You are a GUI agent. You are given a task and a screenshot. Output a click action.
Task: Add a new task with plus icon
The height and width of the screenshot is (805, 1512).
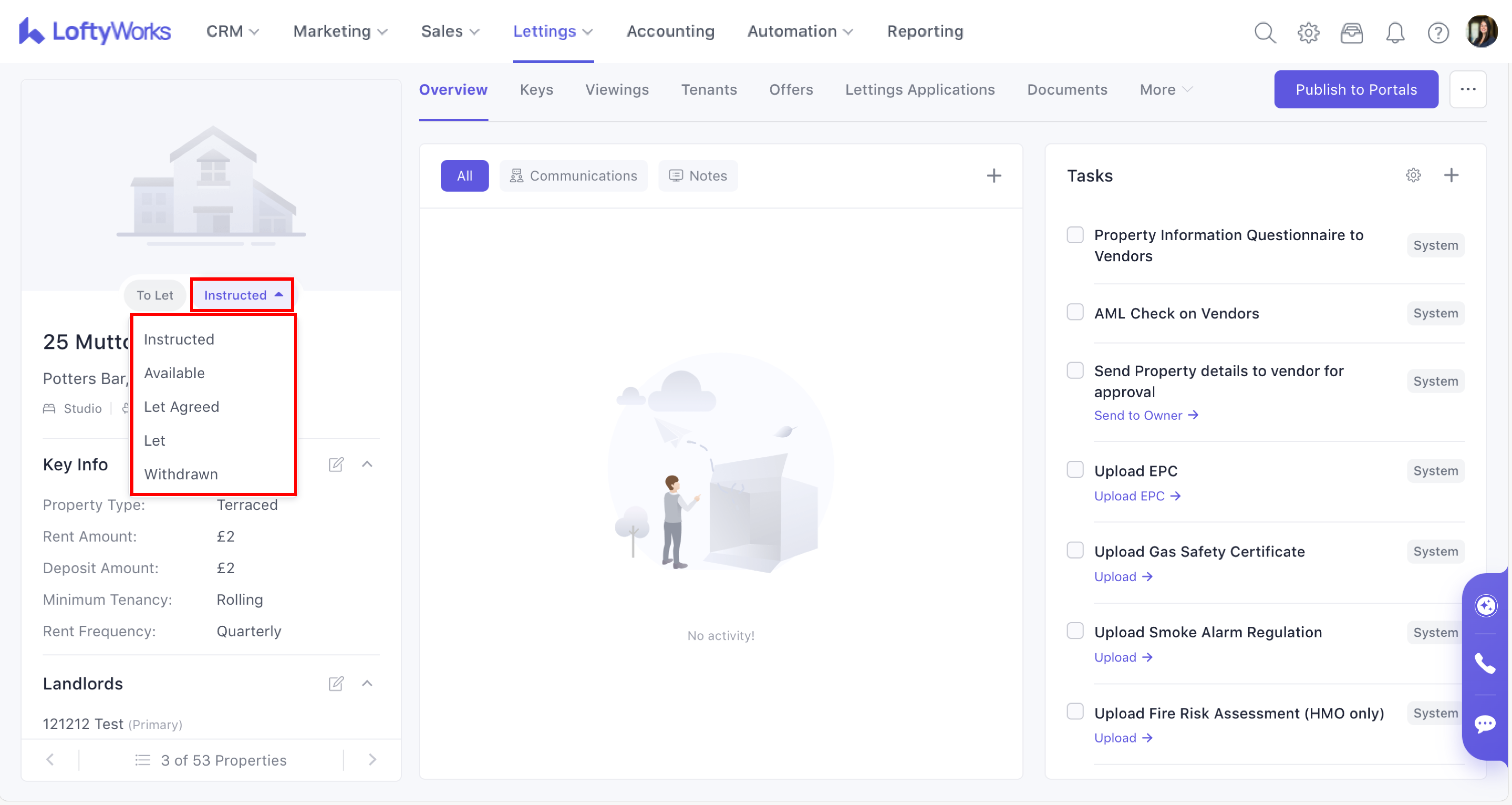point(1451,175)
